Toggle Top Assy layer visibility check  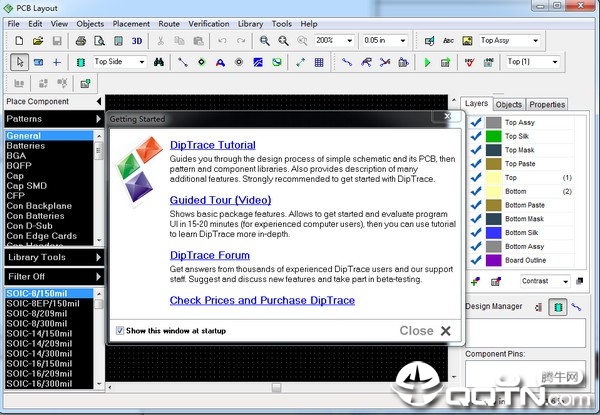[476, 122]
